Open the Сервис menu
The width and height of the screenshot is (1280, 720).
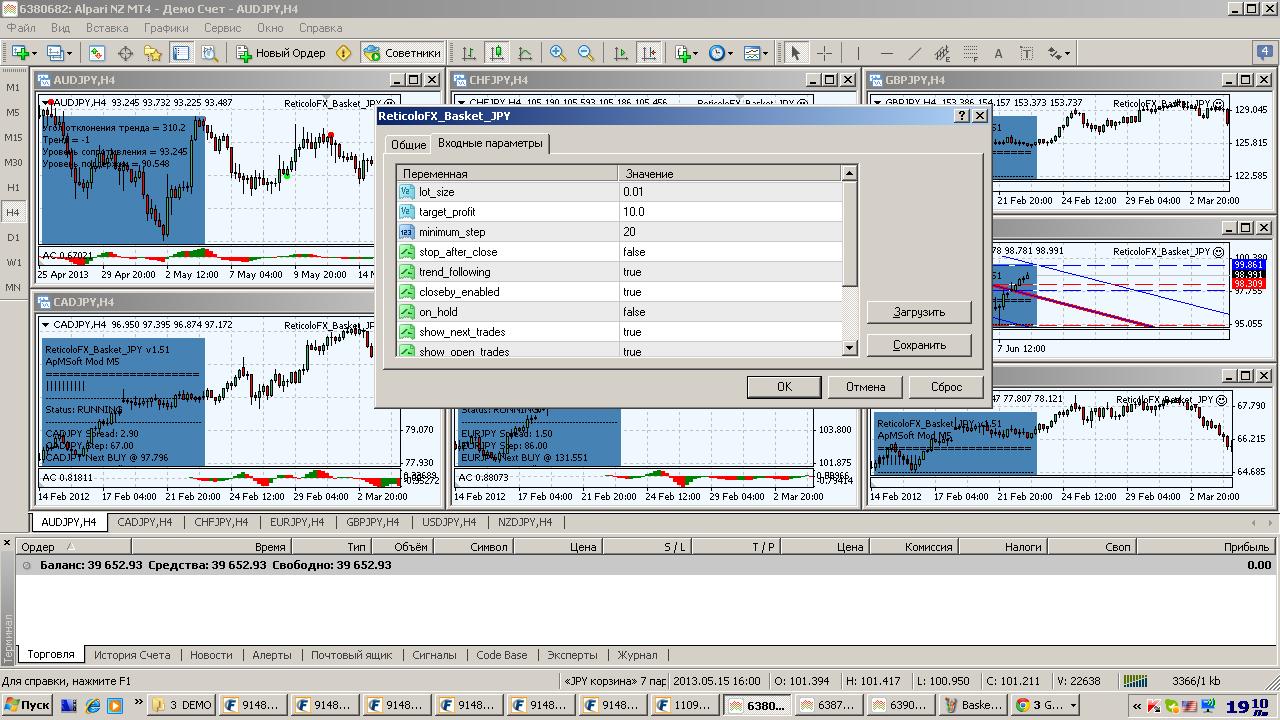coord(223,28)
